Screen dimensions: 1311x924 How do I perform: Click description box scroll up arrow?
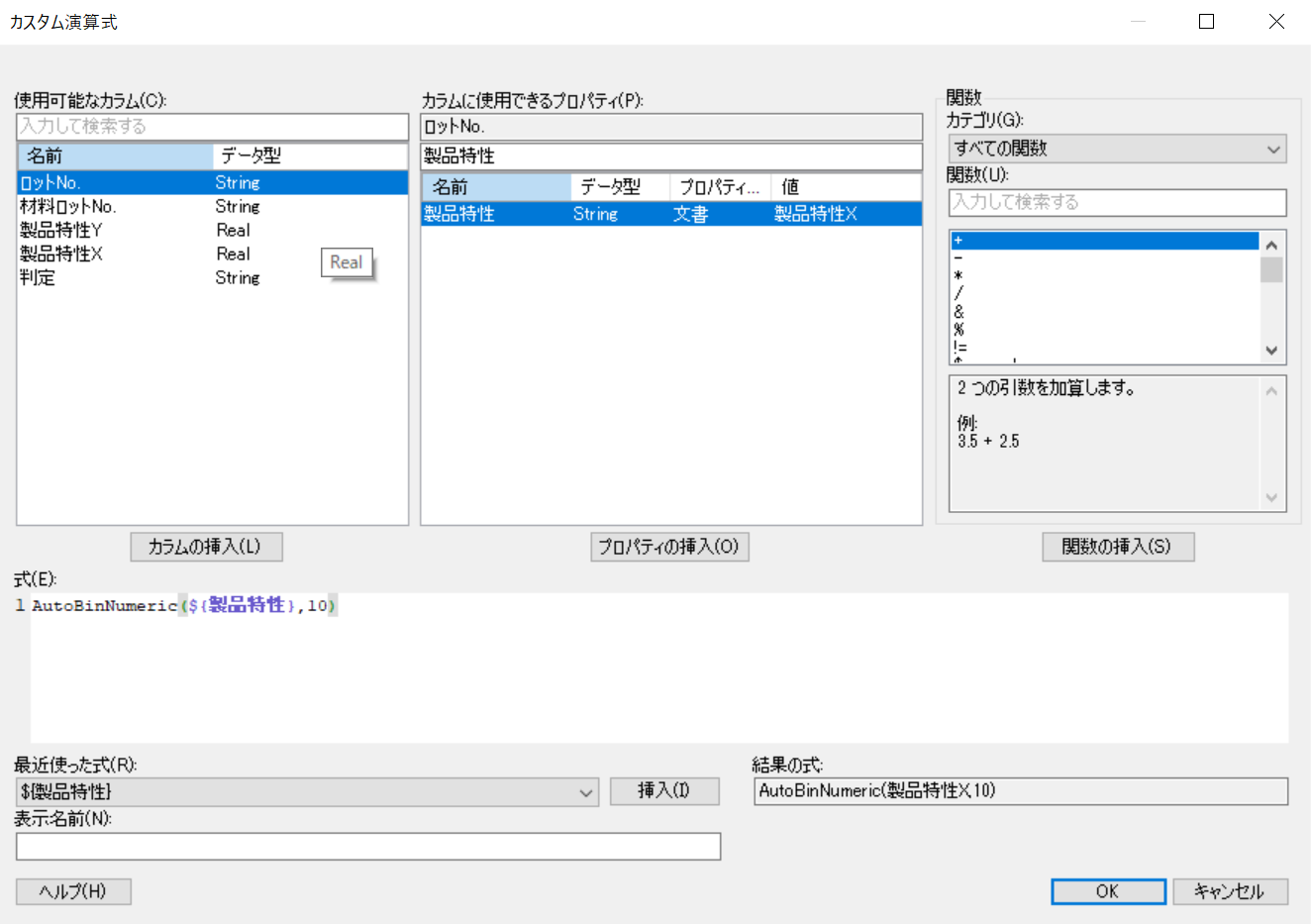1271,390
